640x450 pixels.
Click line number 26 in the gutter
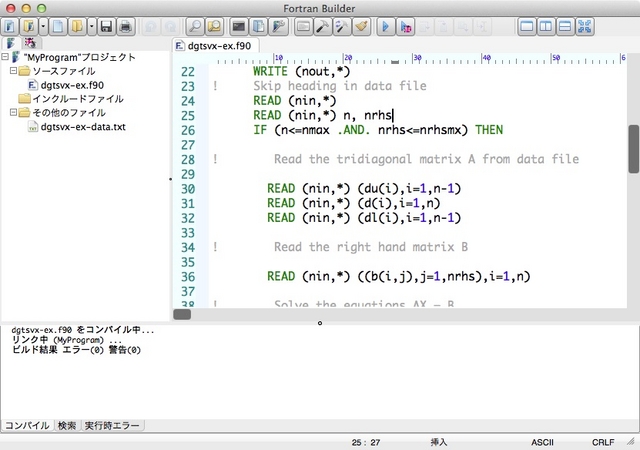click(188, 130)
